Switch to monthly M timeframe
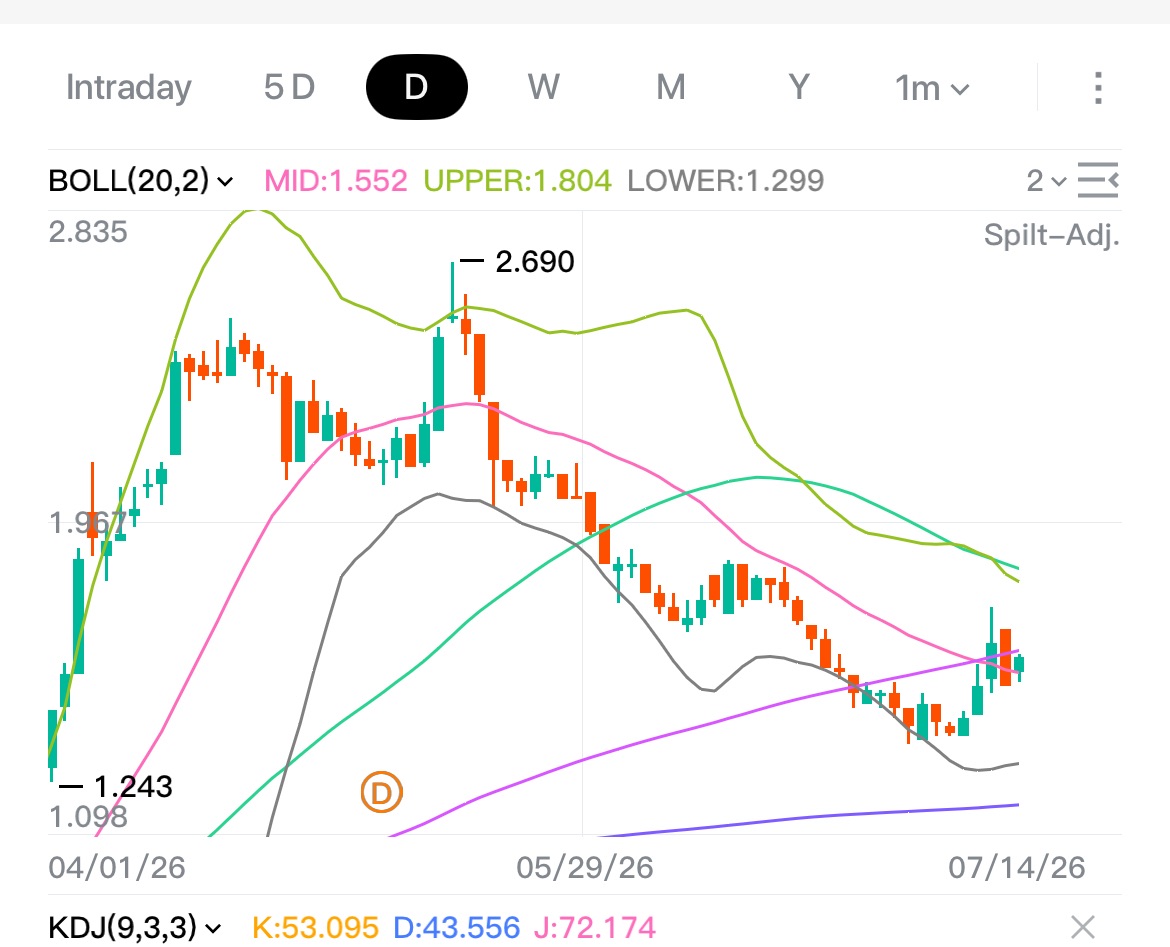 pyautogui.click(x=671, y=87)
